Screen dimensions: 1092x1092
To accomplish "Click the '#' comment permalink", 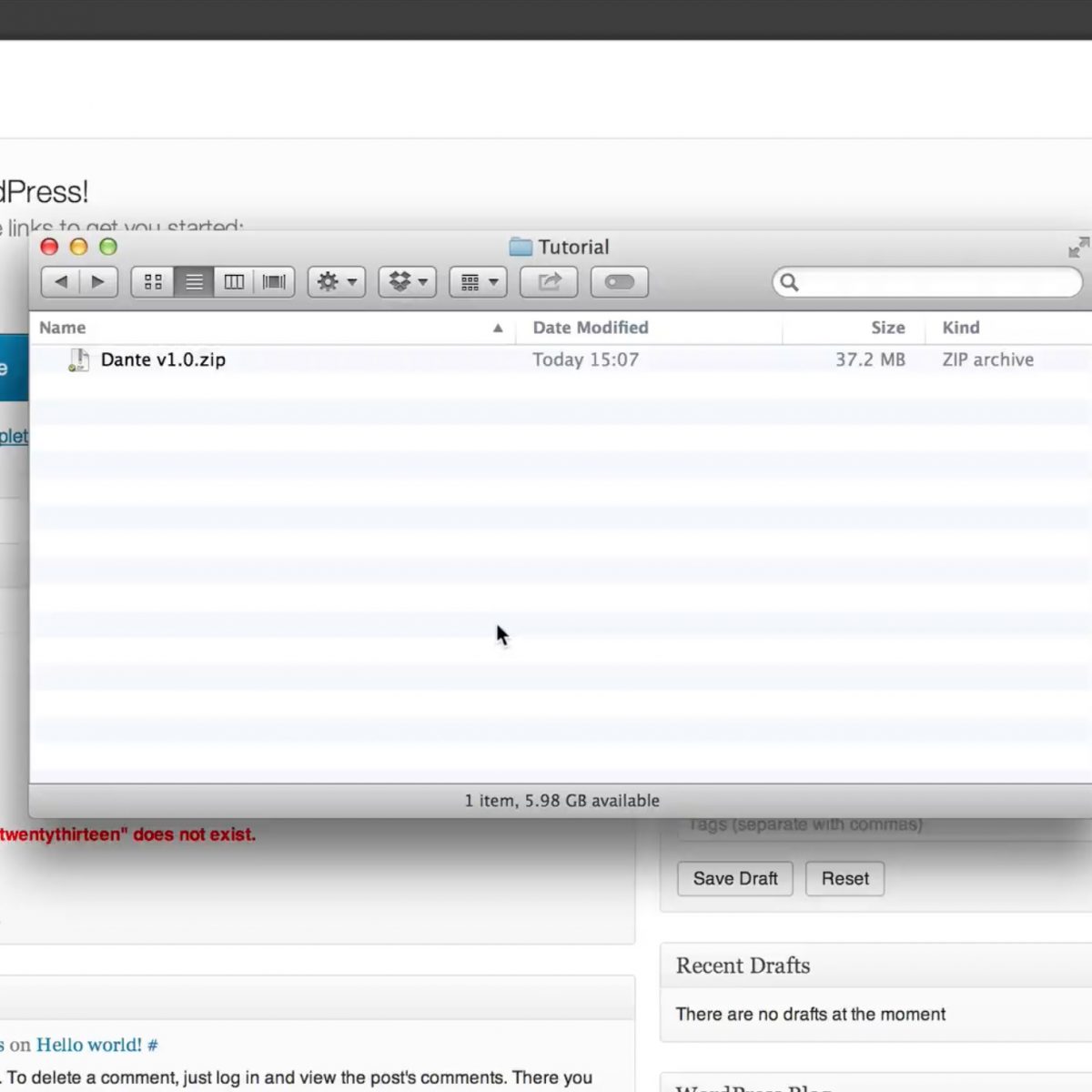I will click(x=152, y=1046).
